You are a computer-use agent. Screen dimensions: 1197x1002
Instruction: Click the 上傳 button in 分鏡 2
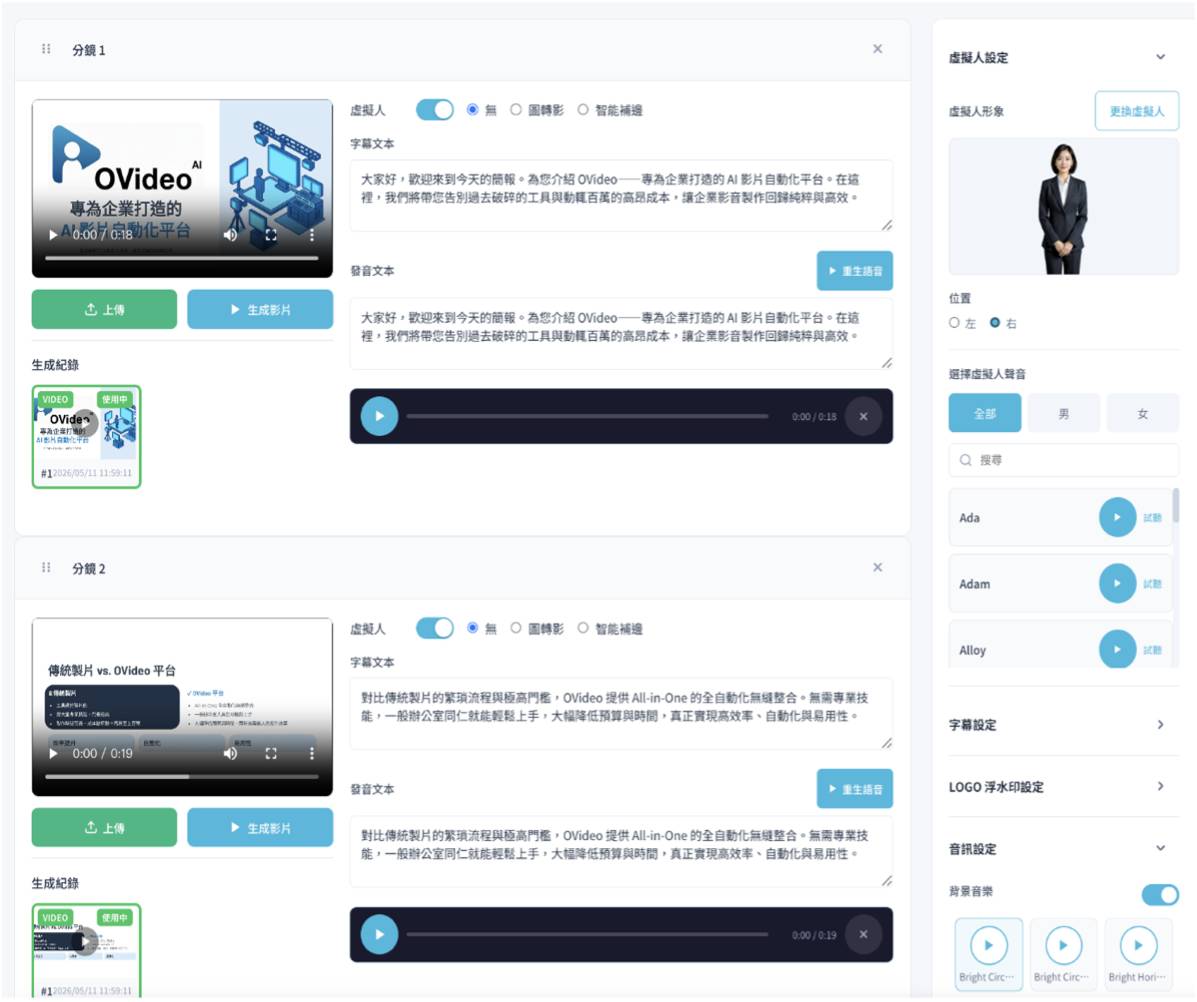[104, 827]
